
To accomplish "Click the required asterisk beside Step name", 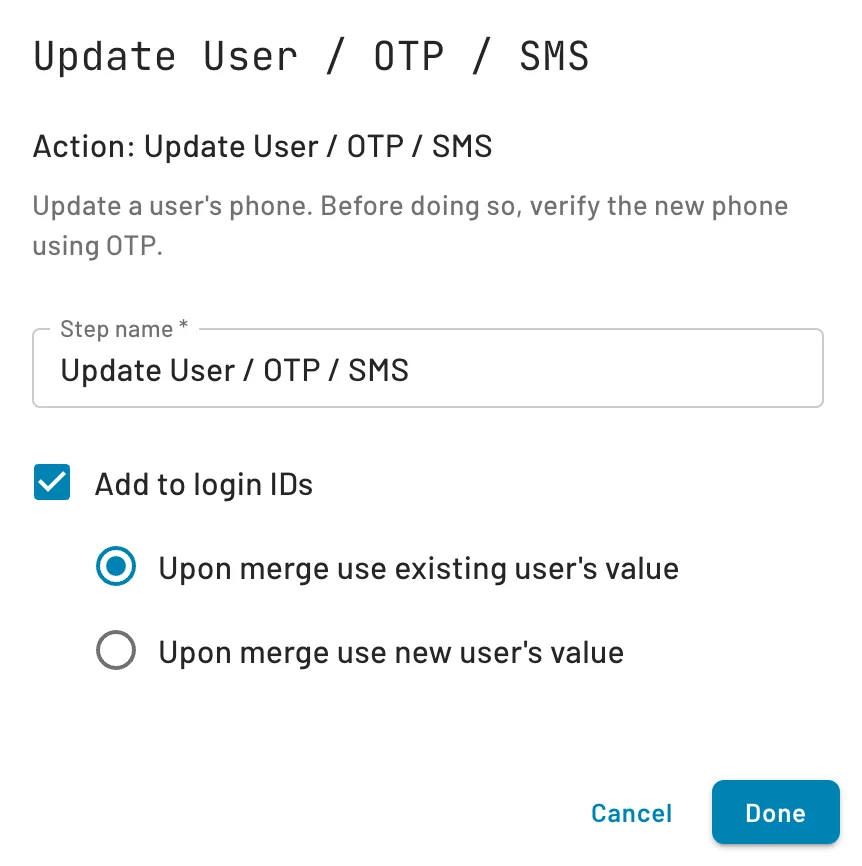I will coord(183,329).
